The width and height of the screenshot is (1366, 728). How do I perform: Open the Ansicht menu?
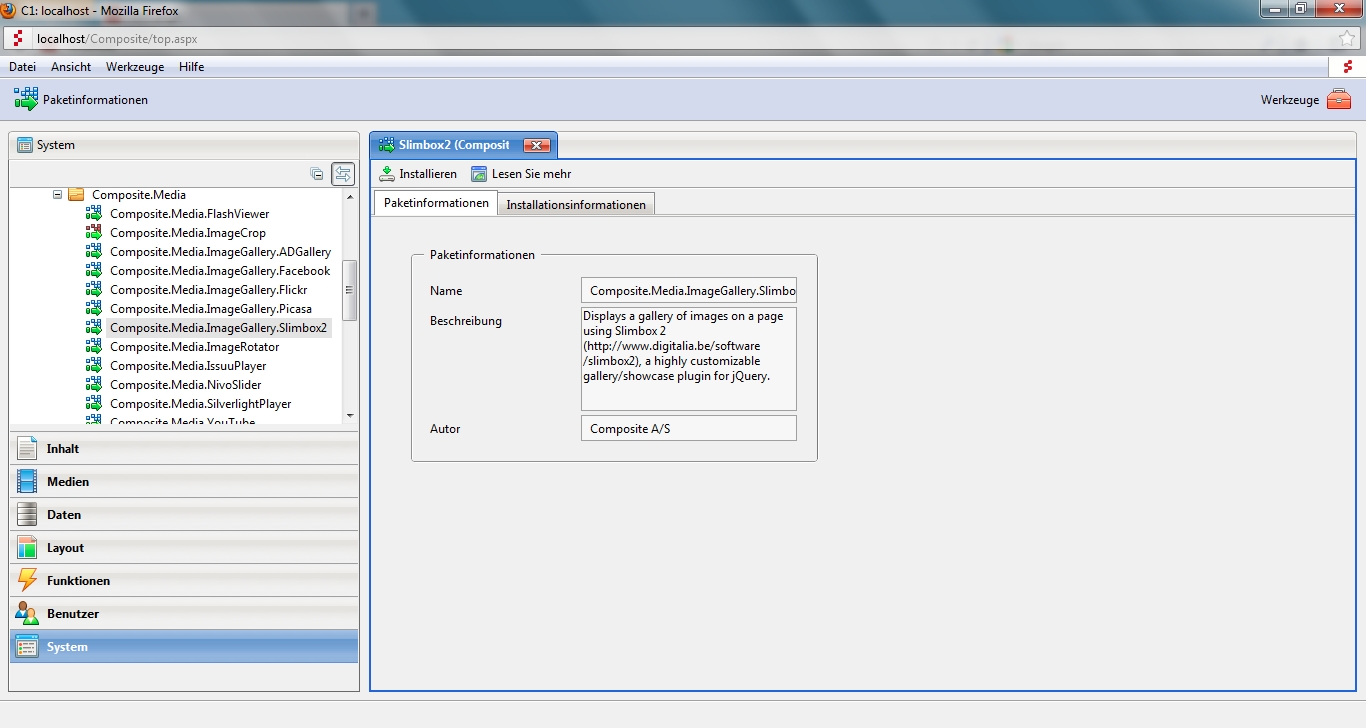tap(71, 67)
